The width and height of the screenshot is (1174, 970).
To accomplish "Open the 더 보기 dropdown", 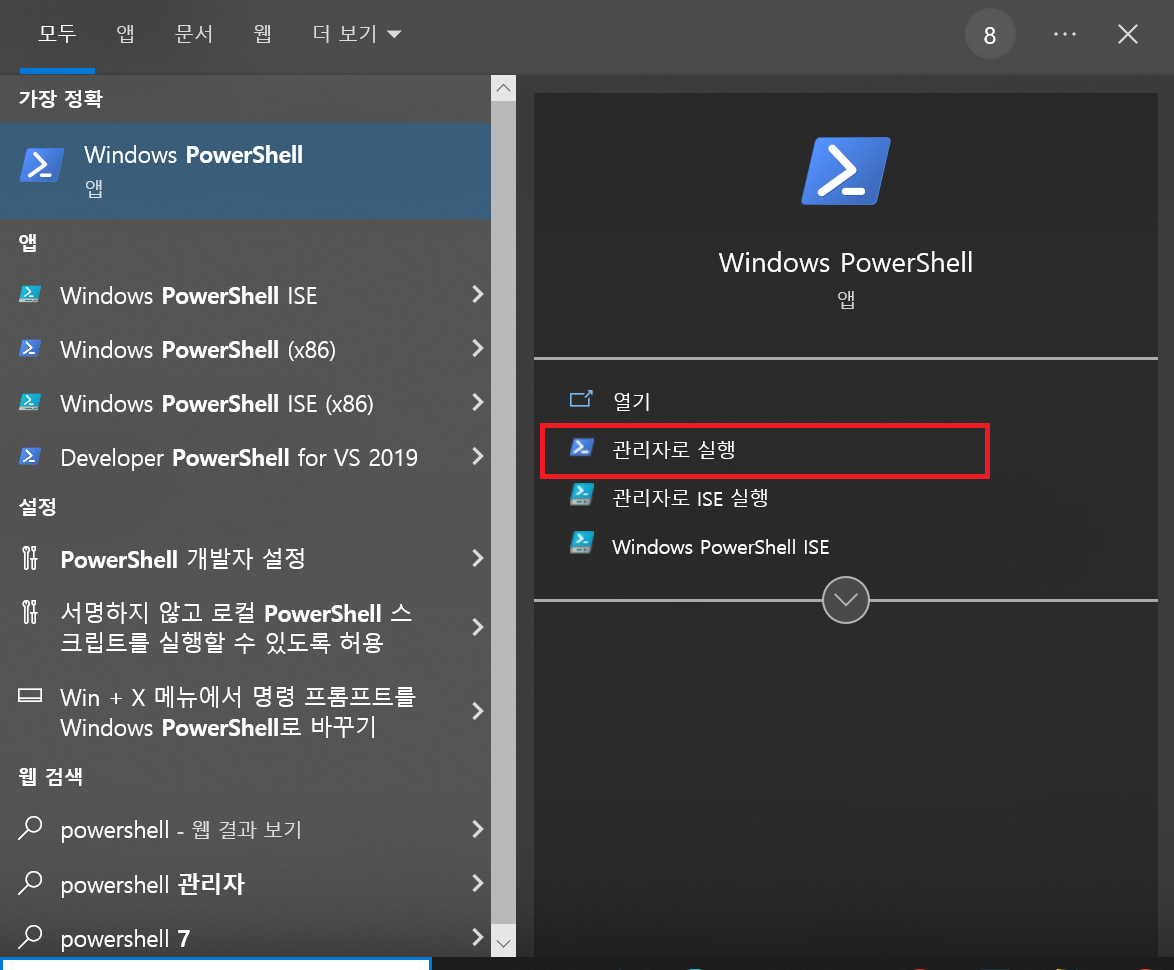I will pos(357,34).
